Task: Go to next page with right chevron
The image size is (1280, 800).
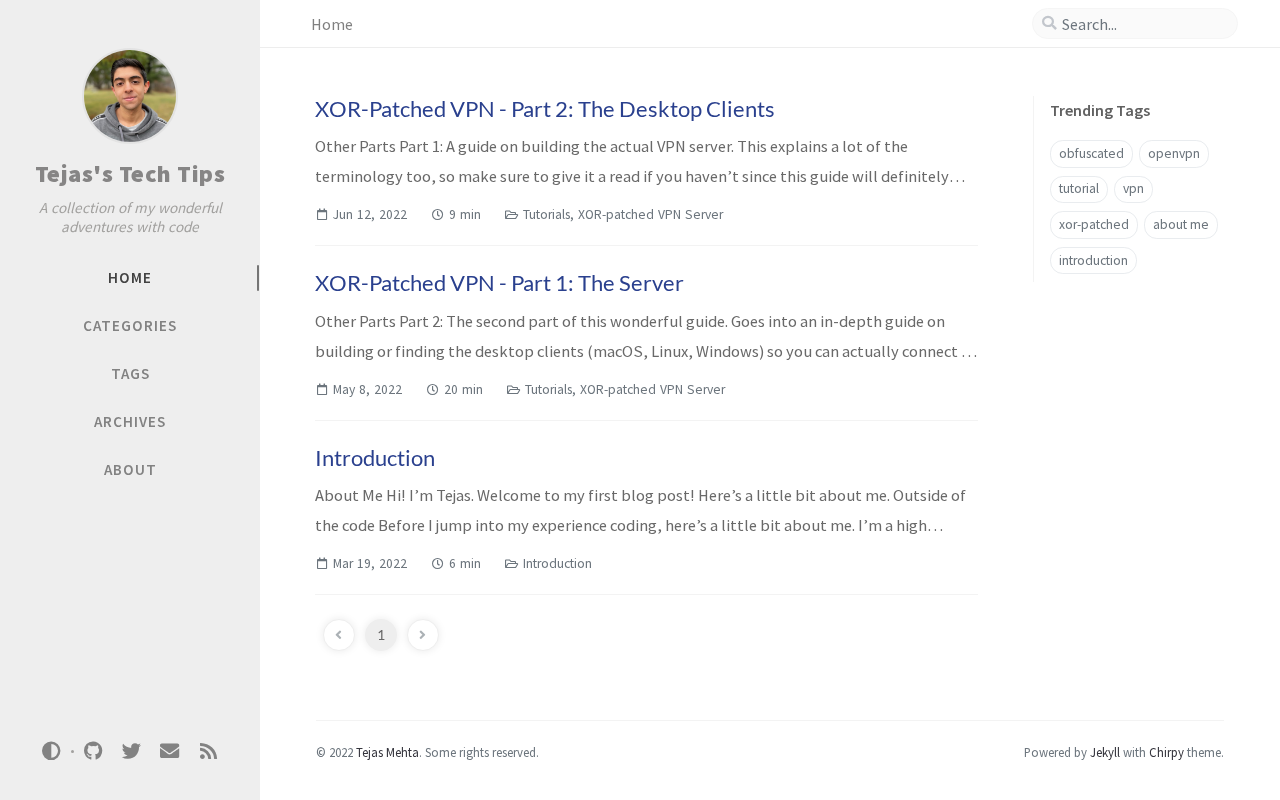Action: tap(423, 635)
